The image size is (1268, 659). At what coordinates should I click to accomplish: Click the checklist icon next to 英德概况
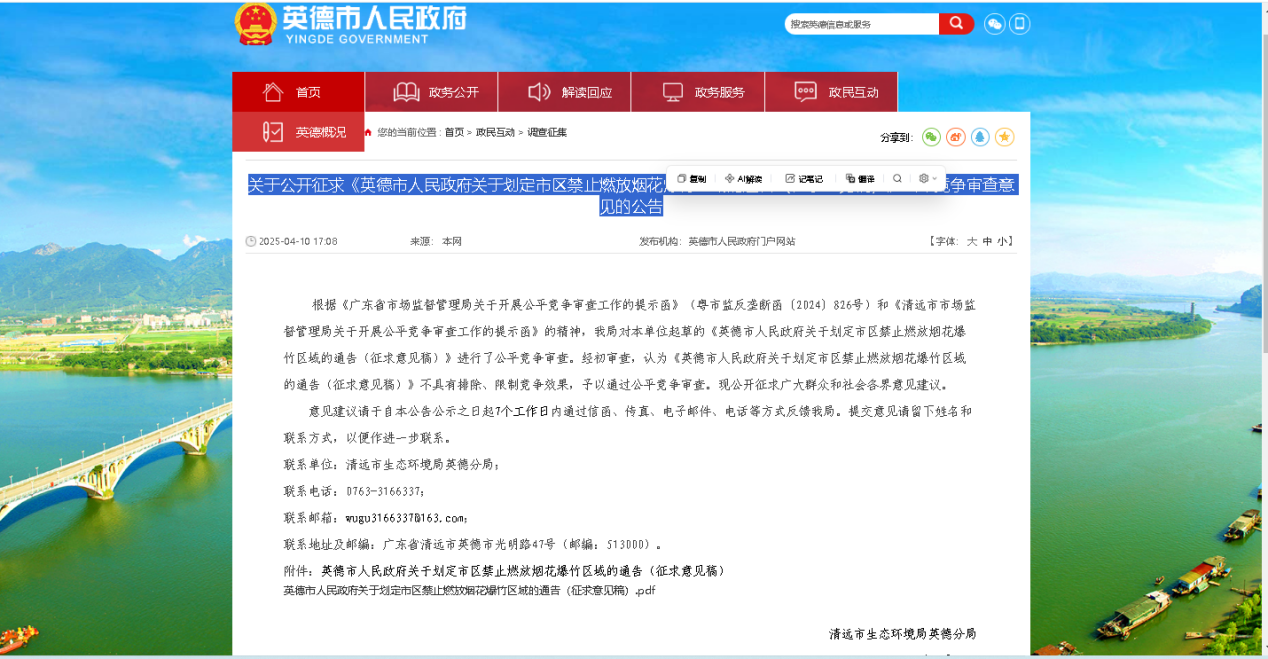point(273,132)
